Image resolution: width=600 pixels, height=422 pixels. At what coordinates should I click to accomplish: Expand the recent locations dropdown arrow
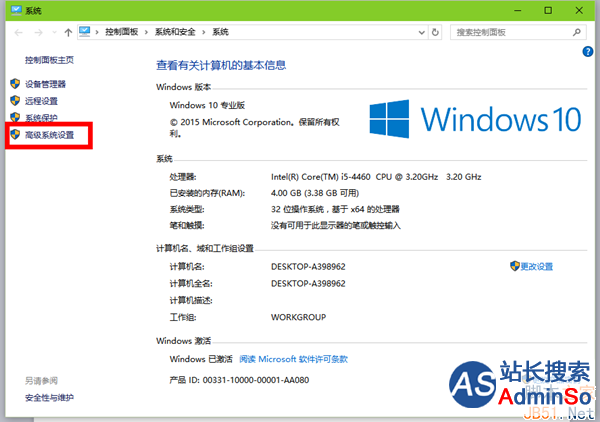(52, 33)
